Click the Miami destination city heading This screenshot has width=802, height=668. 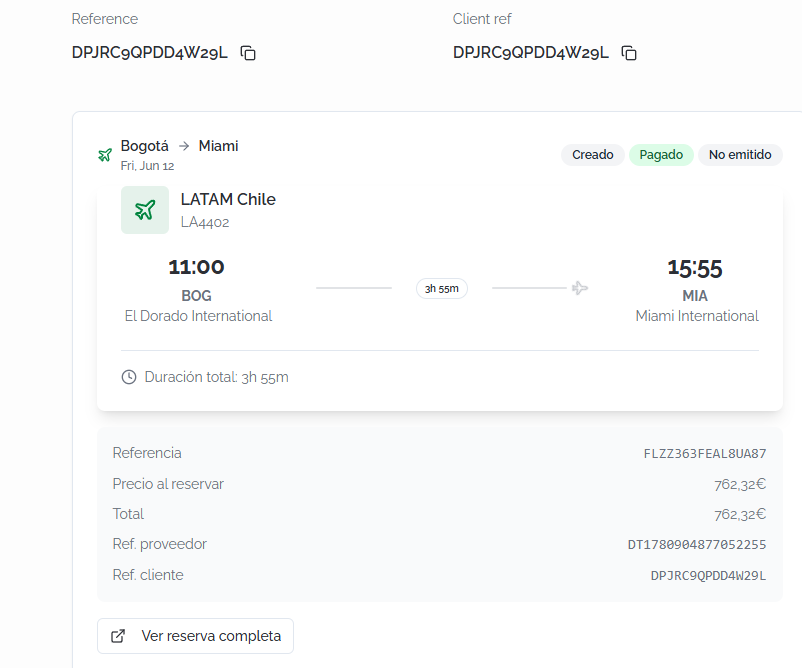click(218, 146)
